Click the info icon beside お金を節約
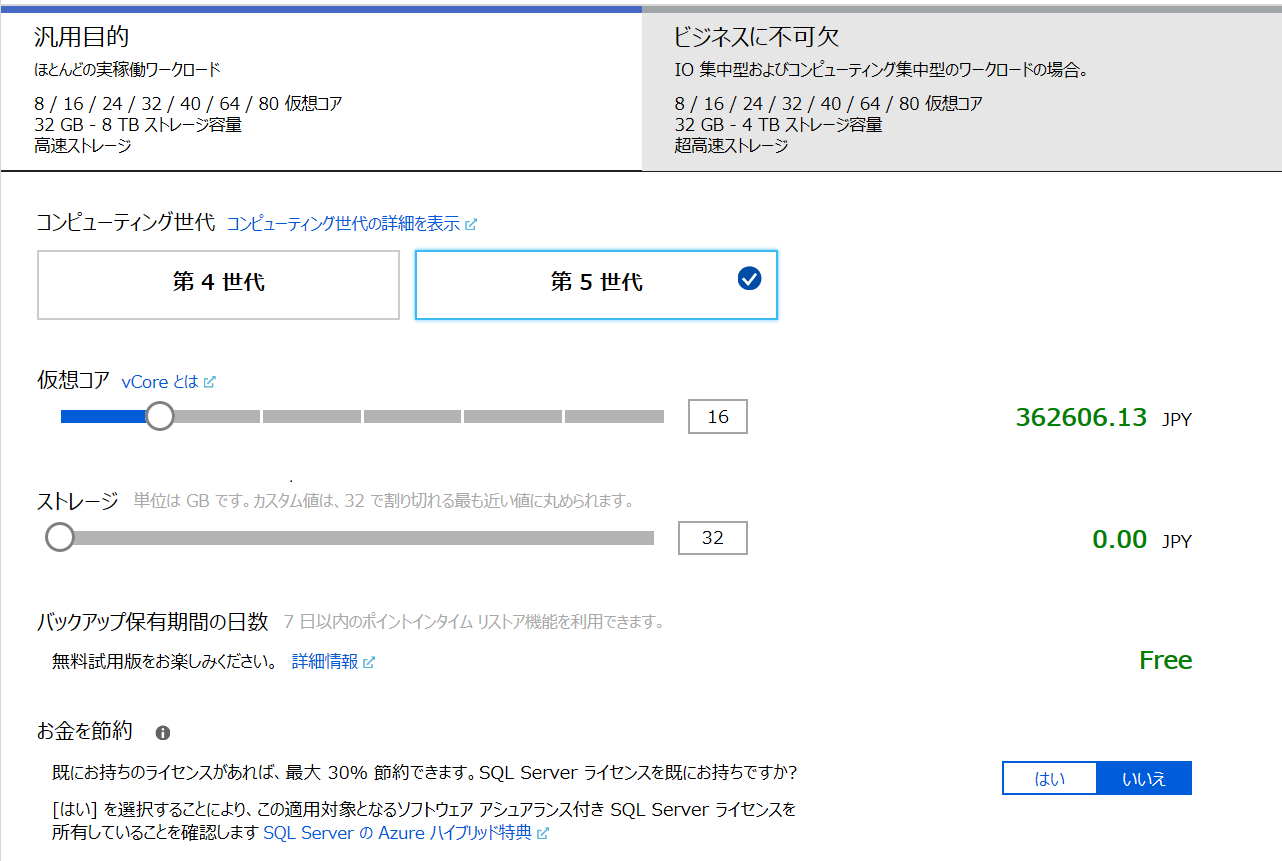1282x861 pixels. click(163, 733)
